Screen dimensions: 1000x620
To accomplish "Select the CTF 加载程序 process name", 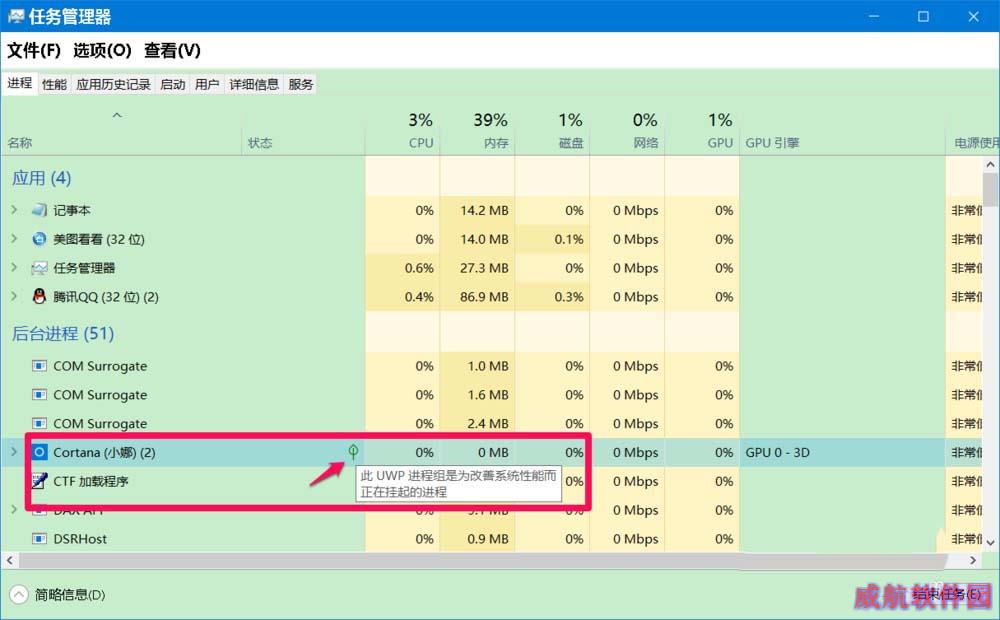I will click(91, 481).
